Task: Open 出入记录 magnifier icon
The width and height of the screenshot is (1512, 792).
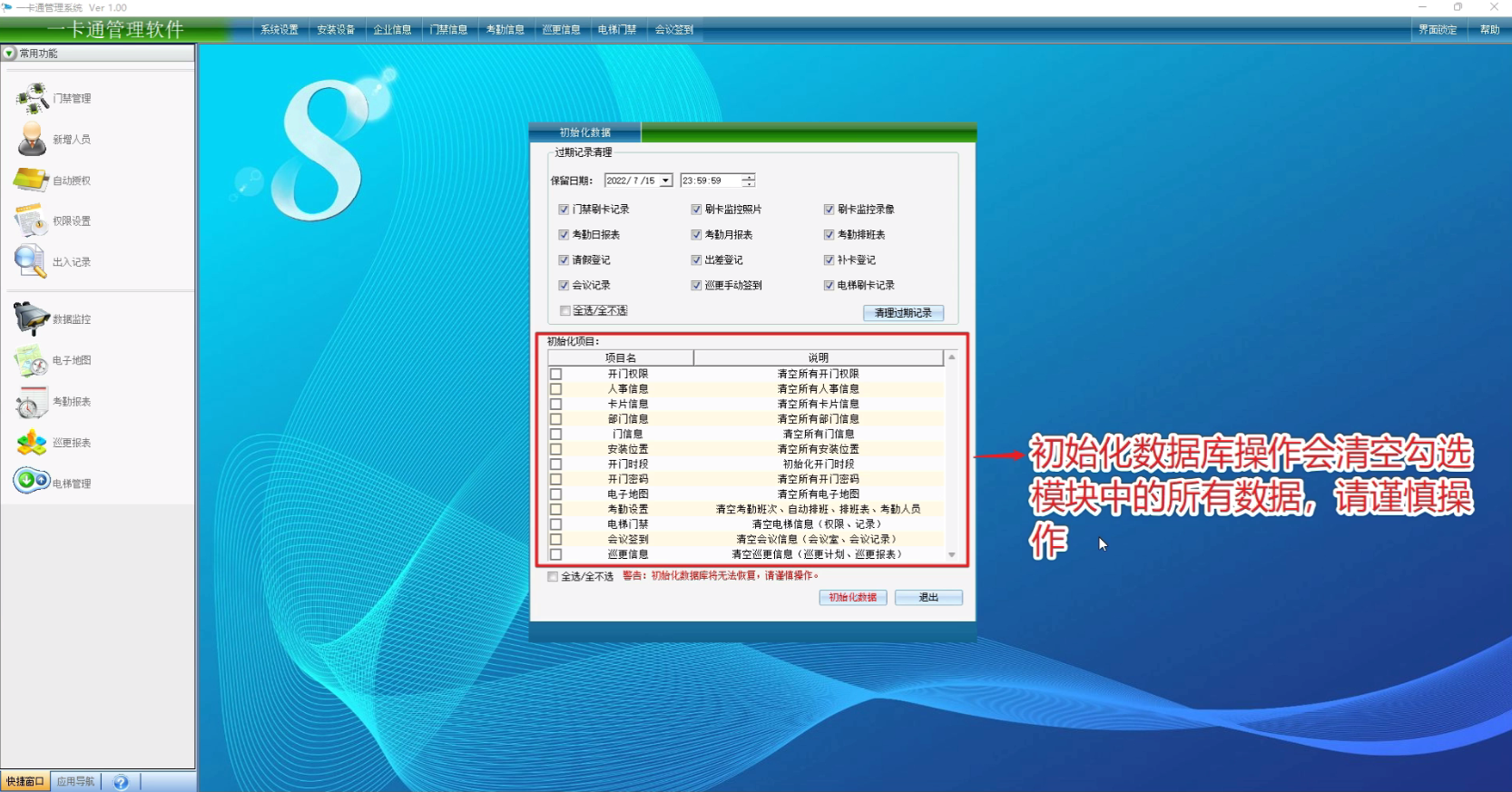Action: click(30, 261)
